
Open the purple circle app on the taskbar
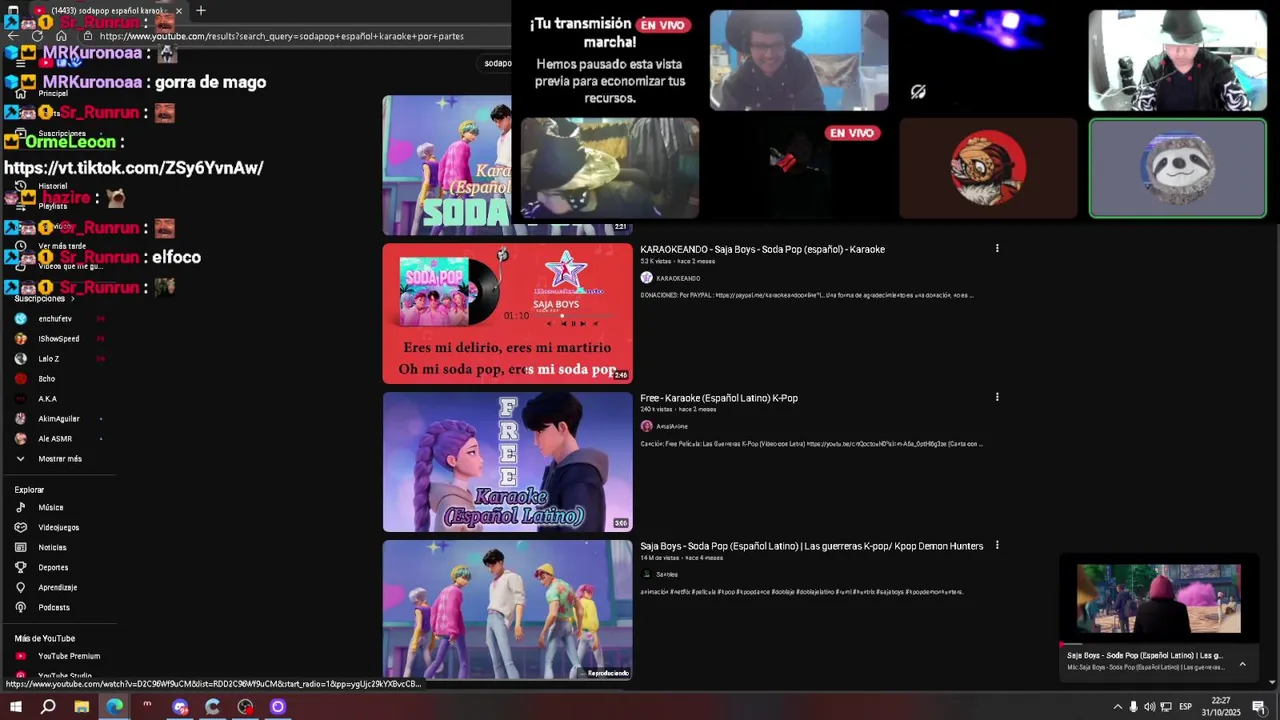pyautogui.click(x=278, y=707)
